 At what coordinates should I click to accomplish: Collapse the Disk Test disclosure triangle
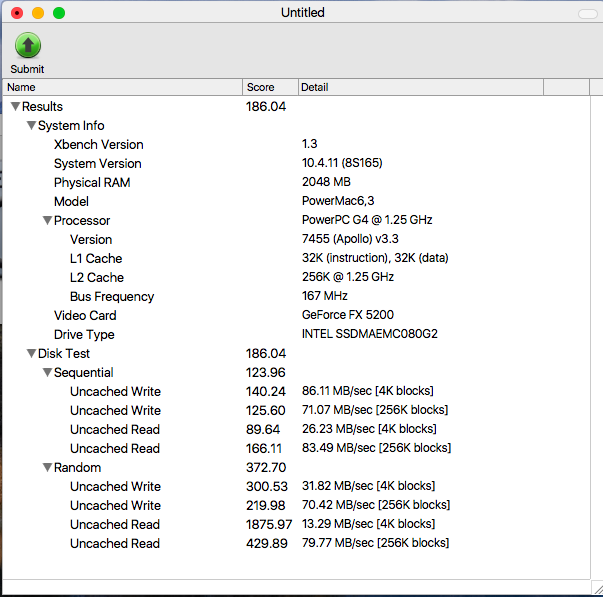(32, 353)
